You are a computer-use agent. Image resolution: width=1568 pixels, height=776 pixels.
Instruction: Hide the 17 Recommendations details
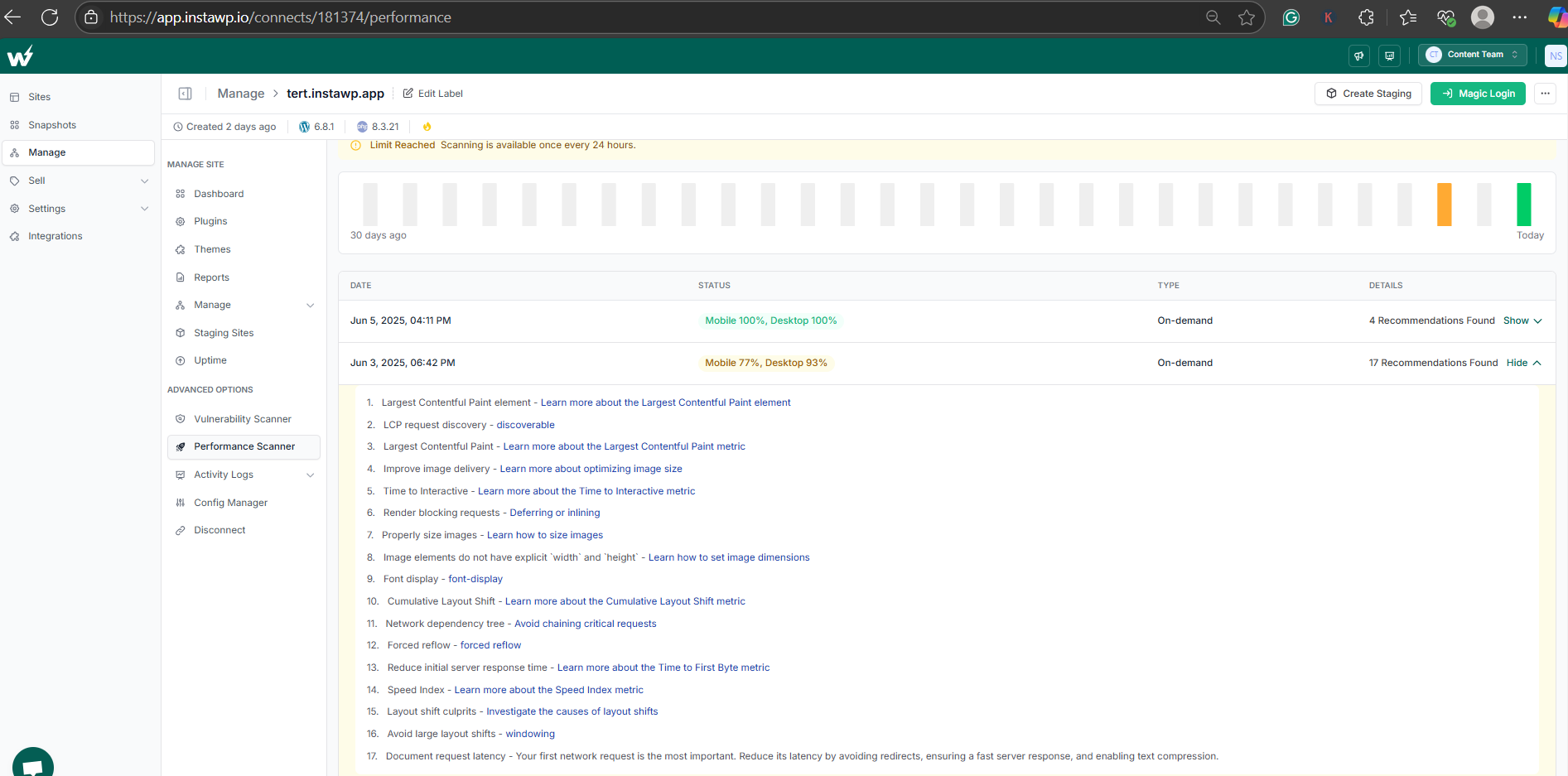coord(1523,363)
